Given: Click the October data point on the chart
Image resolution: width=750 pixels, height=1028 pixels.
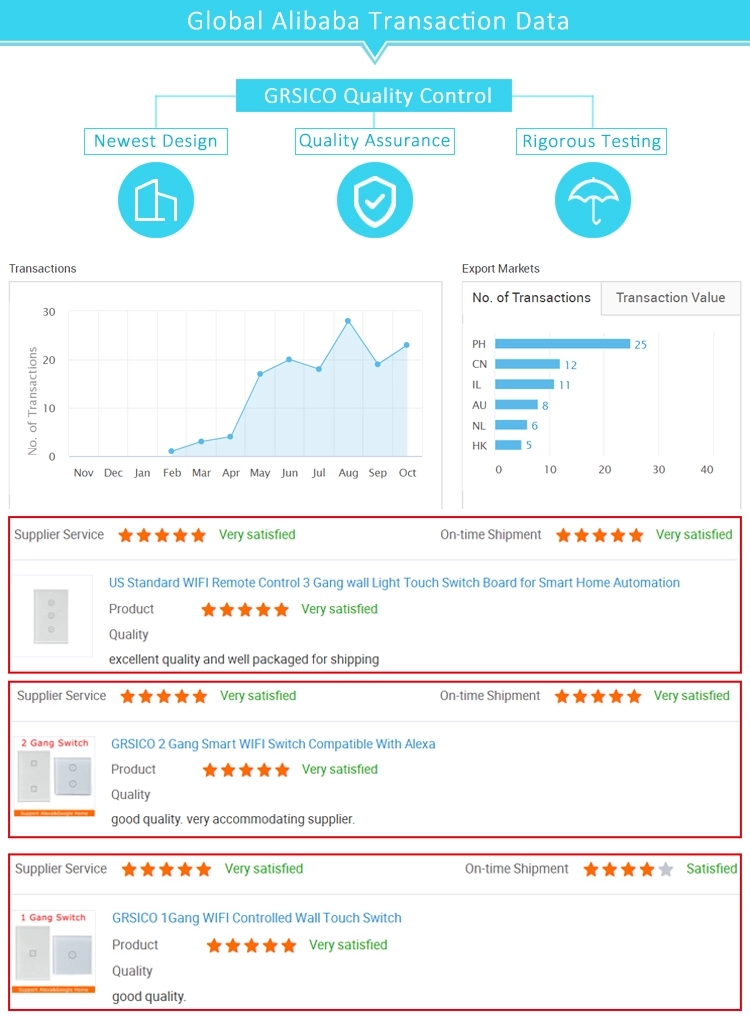Looking at the screenshot, I should 406,345.
